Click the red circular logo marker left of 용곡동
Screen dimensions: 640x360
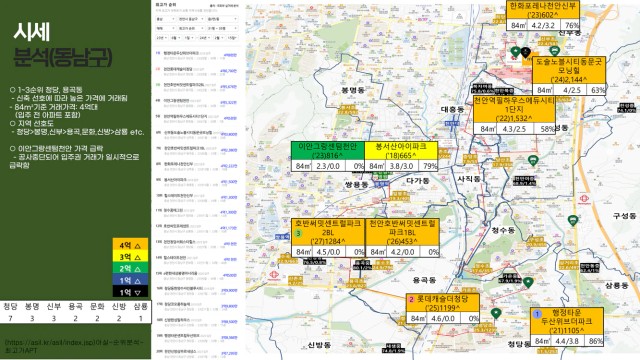tap(274, 276)
